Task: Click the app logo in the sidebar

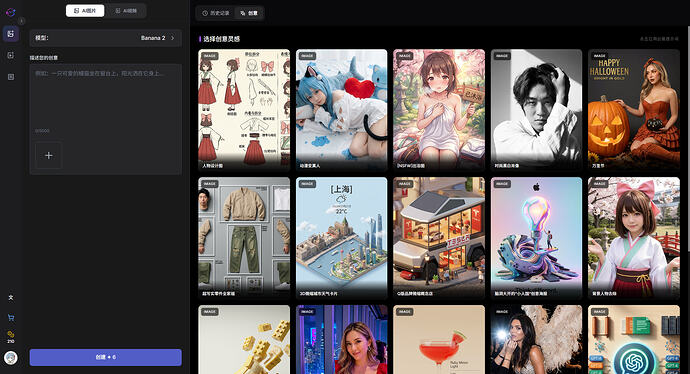Action: 11,12
